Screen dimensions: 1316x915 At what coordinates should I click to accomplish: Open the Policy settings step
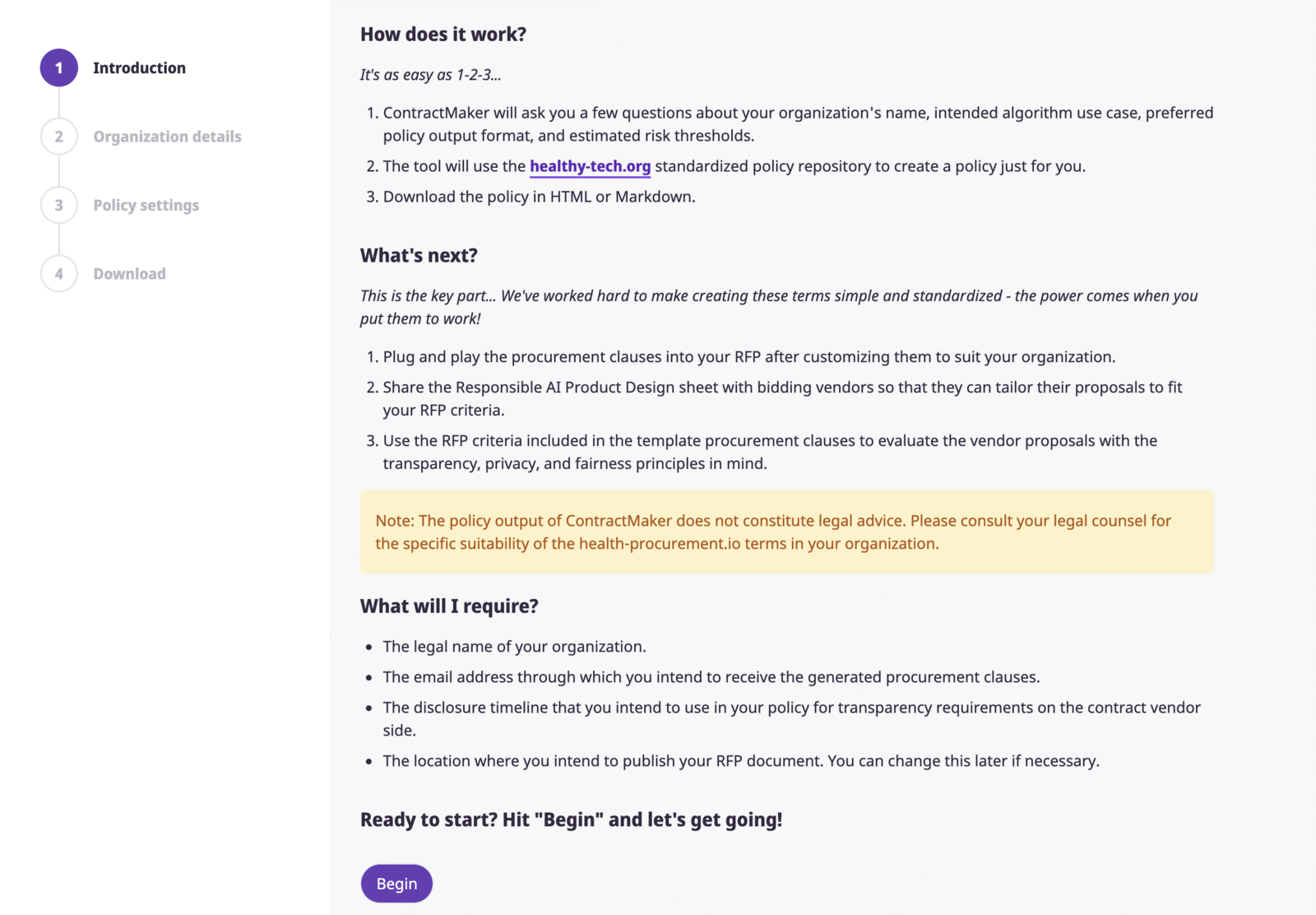[x=146, y=205]
